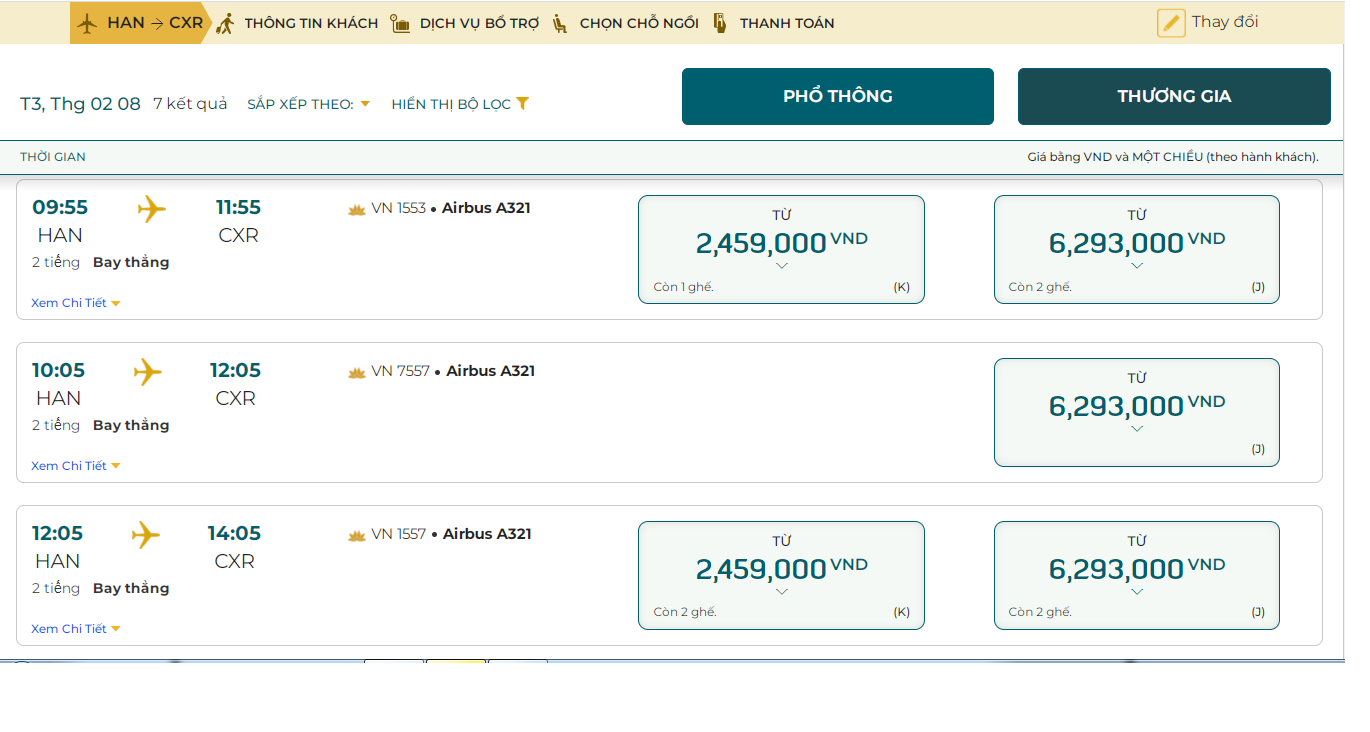Open the Sắp Xếp Theo sort dropdown

(309, 104)
